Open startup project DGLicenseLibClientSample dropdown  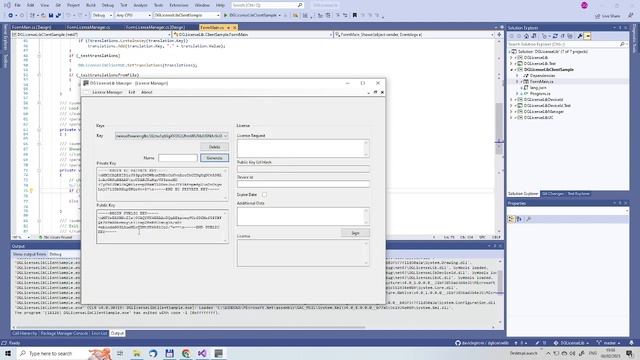(187, 15)
